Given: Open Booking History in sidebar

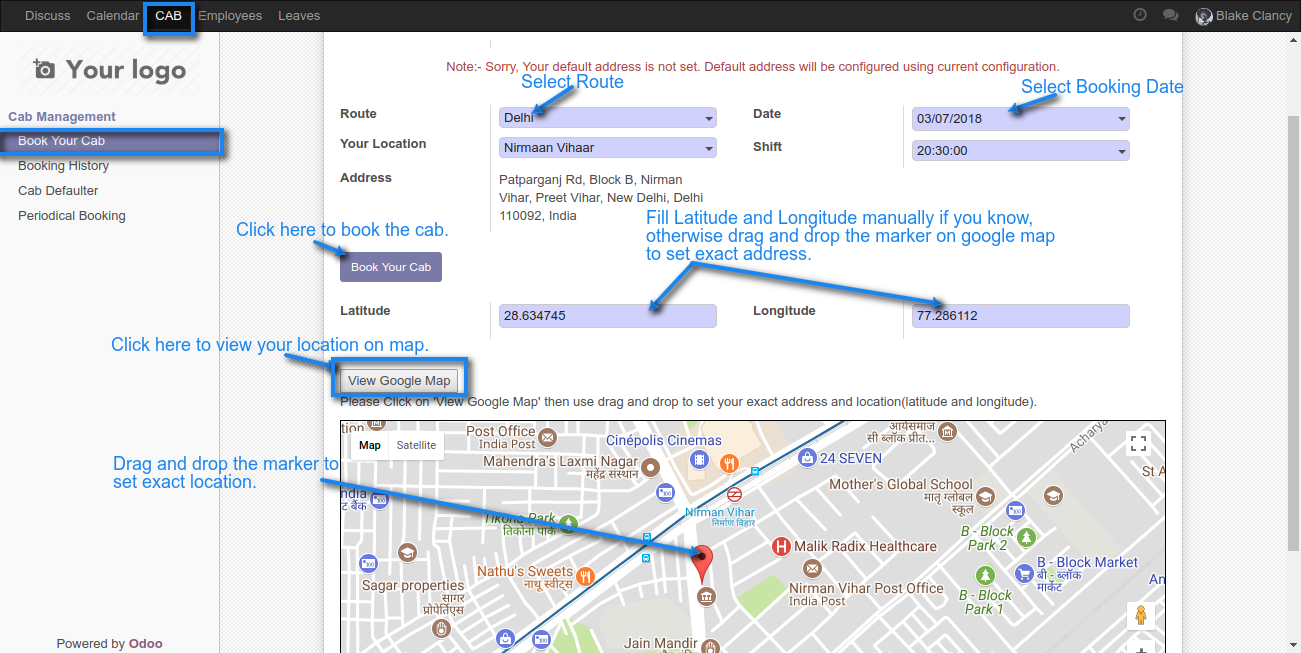Looking at the screenshot, I should [x=63, y=166].
